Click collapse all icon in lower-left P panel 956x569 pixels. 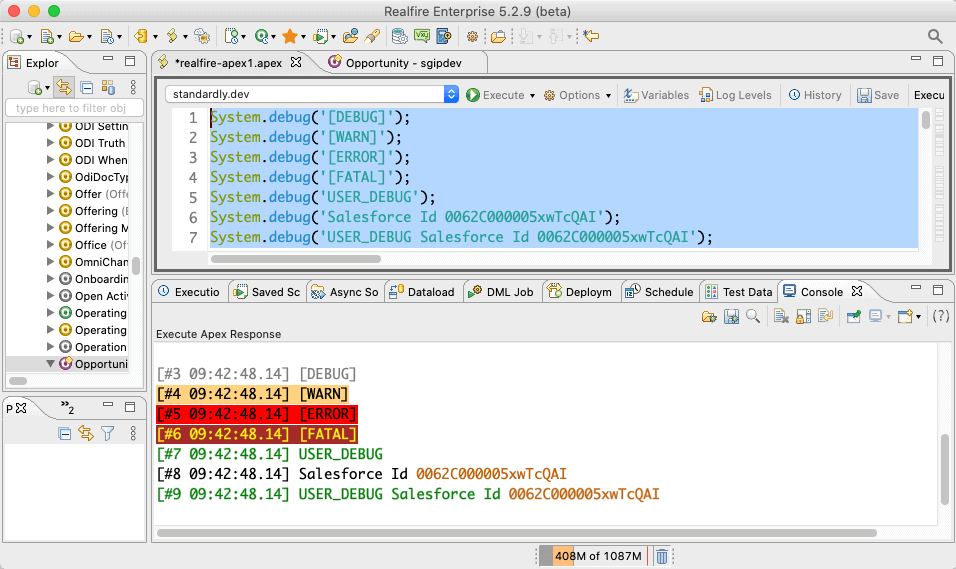click(65, 434)
